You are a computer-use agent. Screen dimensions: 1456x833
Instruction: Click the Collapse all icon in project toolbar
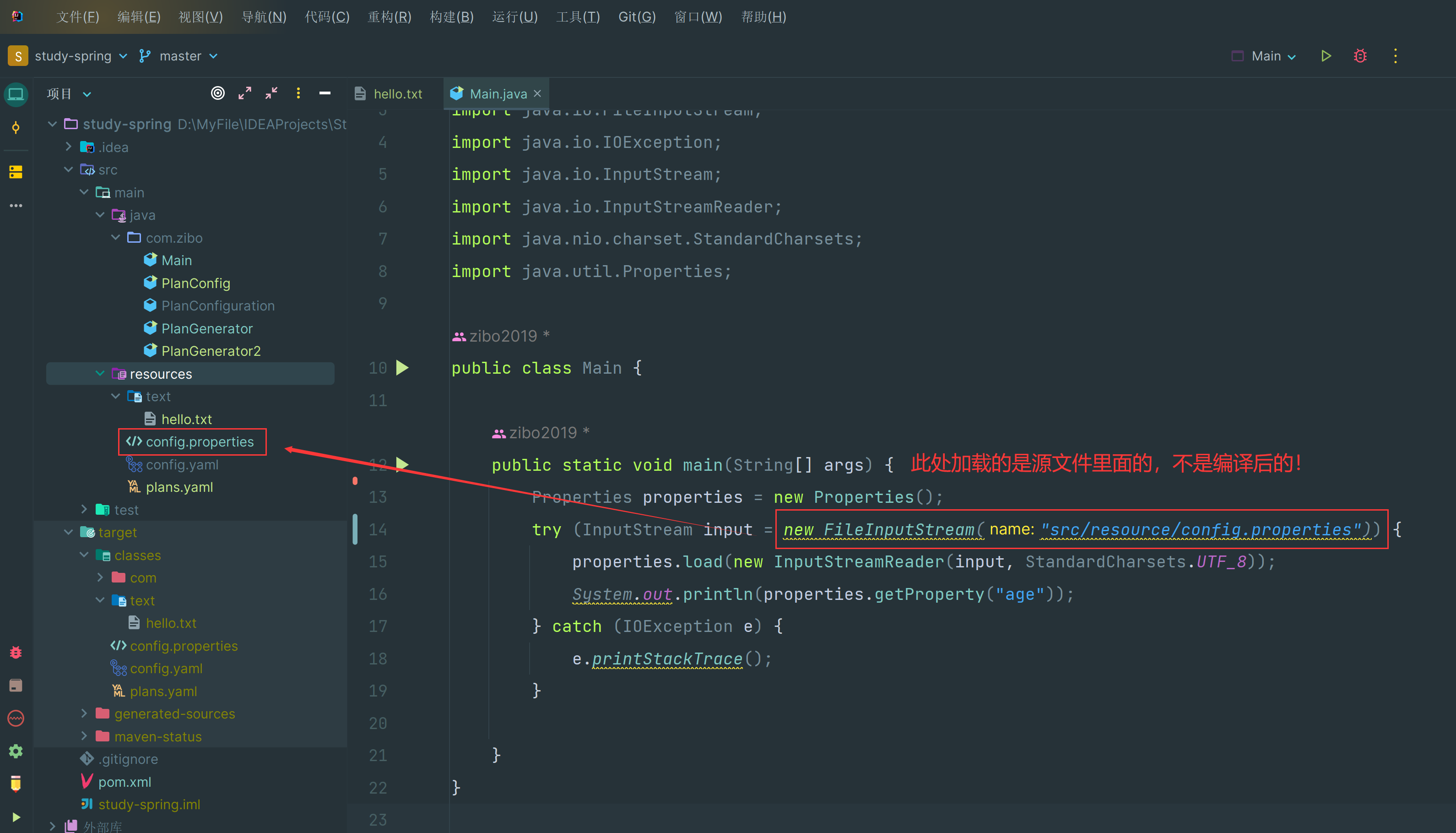tap(270, 94)
